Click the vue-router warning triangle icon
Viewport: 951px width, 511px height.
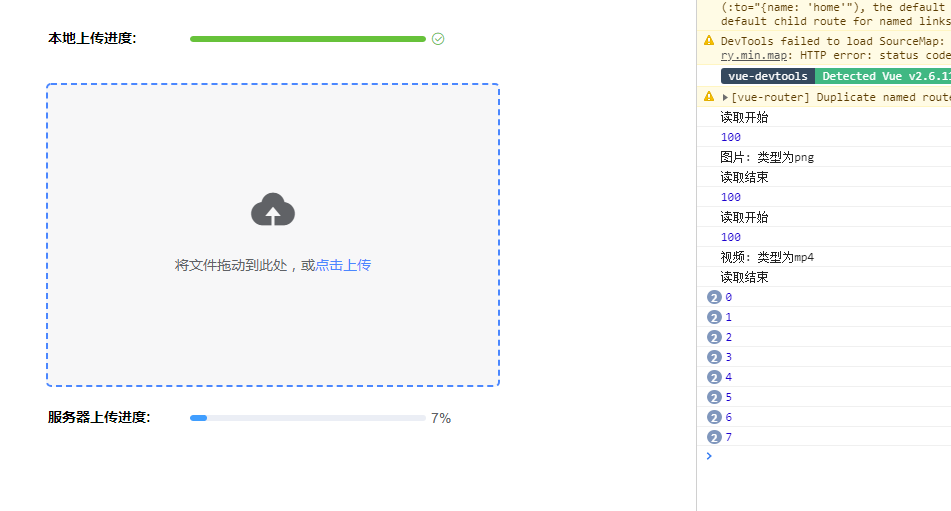point(709,96)
